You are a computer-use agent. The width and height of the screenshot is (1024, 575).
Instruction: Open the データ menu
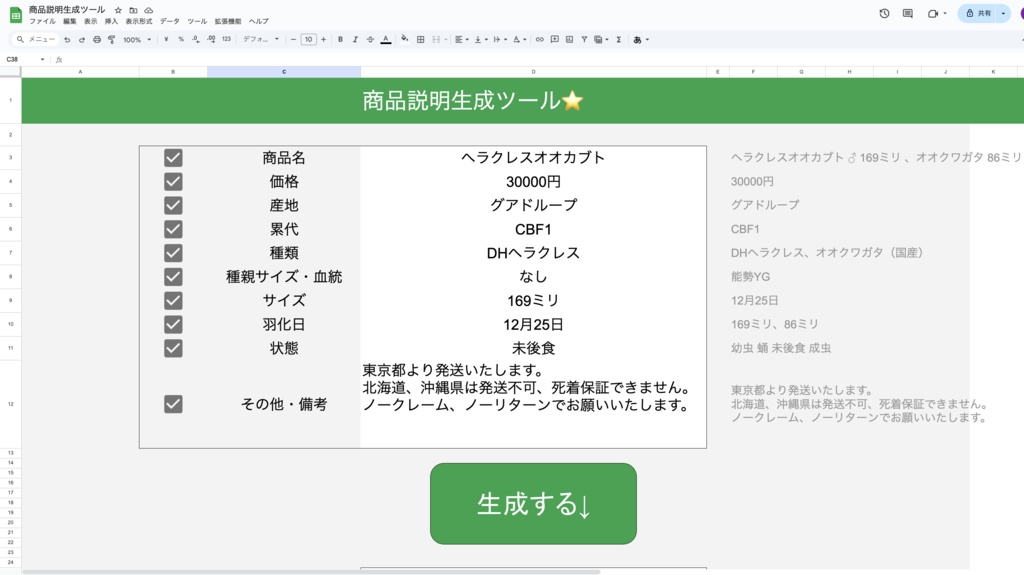tap(170, 21)
